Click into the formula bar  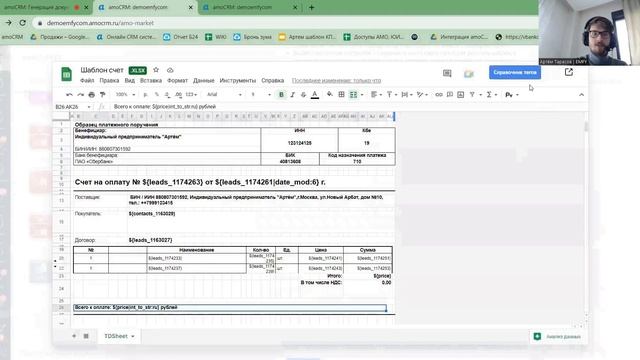click(x=347, y=107)
